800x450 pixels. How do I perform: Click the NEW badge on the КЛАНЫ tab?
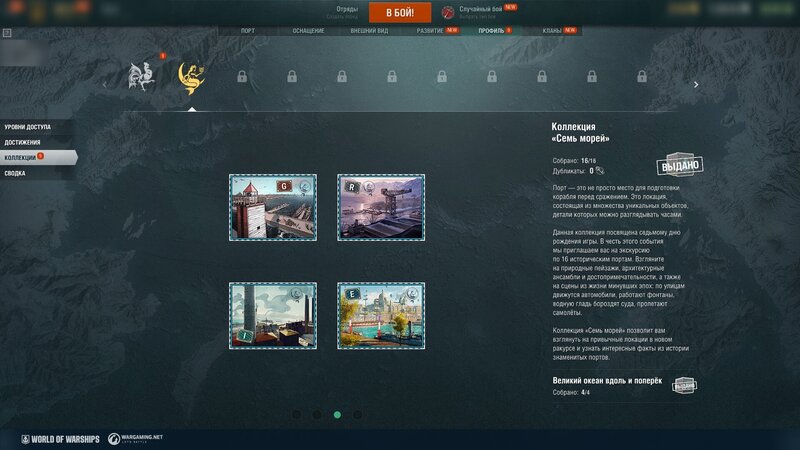[x=570, y=30]
